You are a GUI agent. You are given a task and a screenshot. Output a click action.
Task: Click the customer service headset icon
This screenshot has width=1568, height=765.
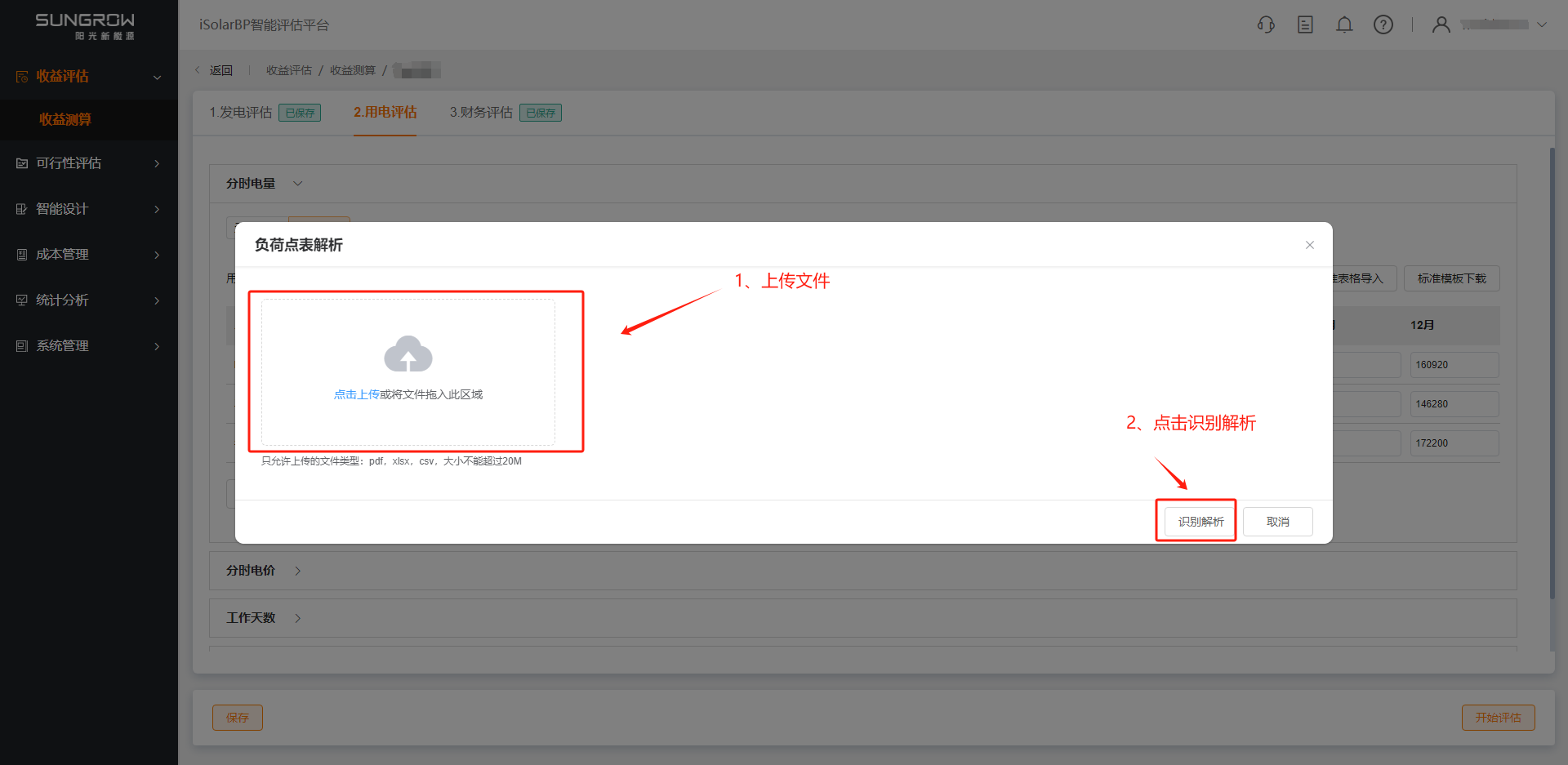[x=1266, y=24]
